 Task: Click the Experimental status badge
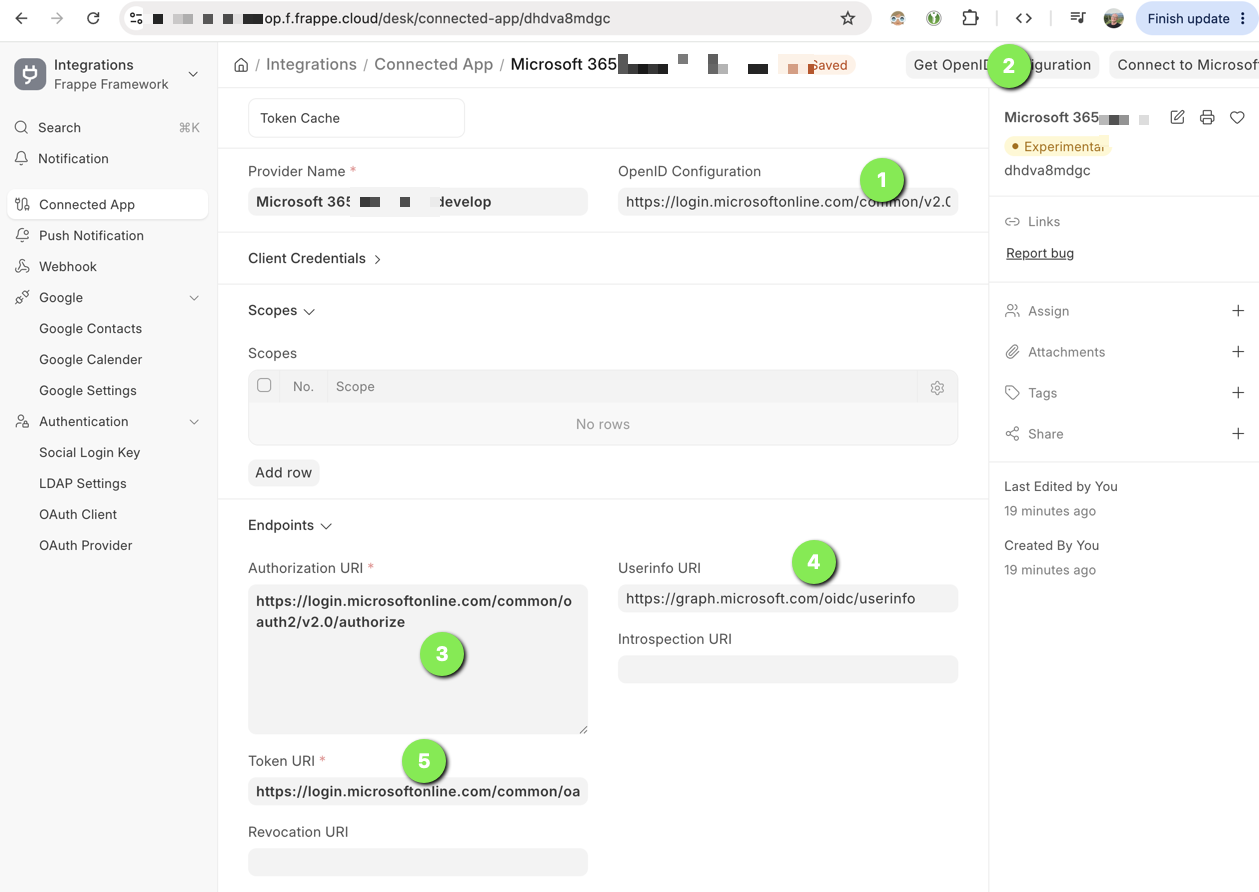tap(1057, 146)
